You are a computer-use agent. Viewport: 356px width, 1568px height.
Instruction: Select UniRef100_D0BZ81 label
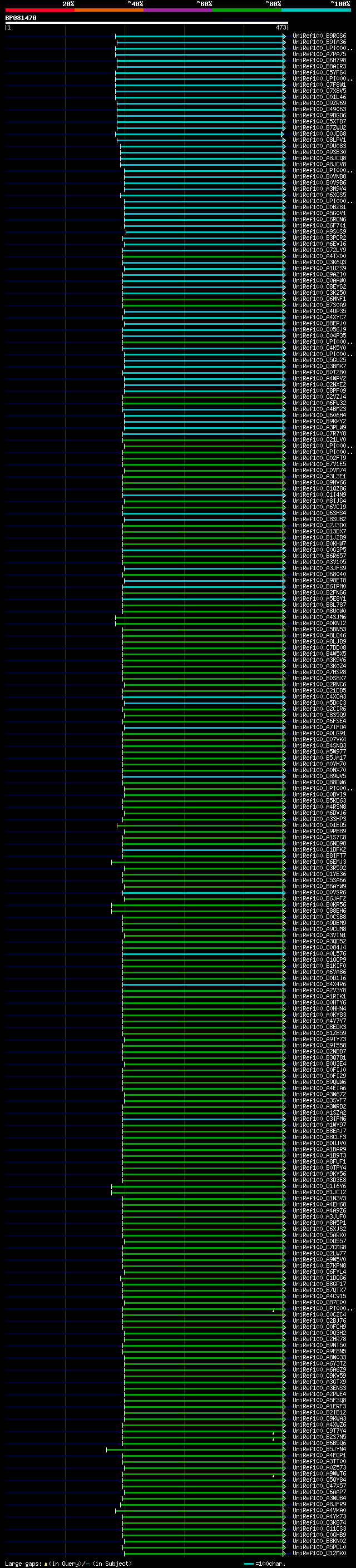[x=319, y=207]
